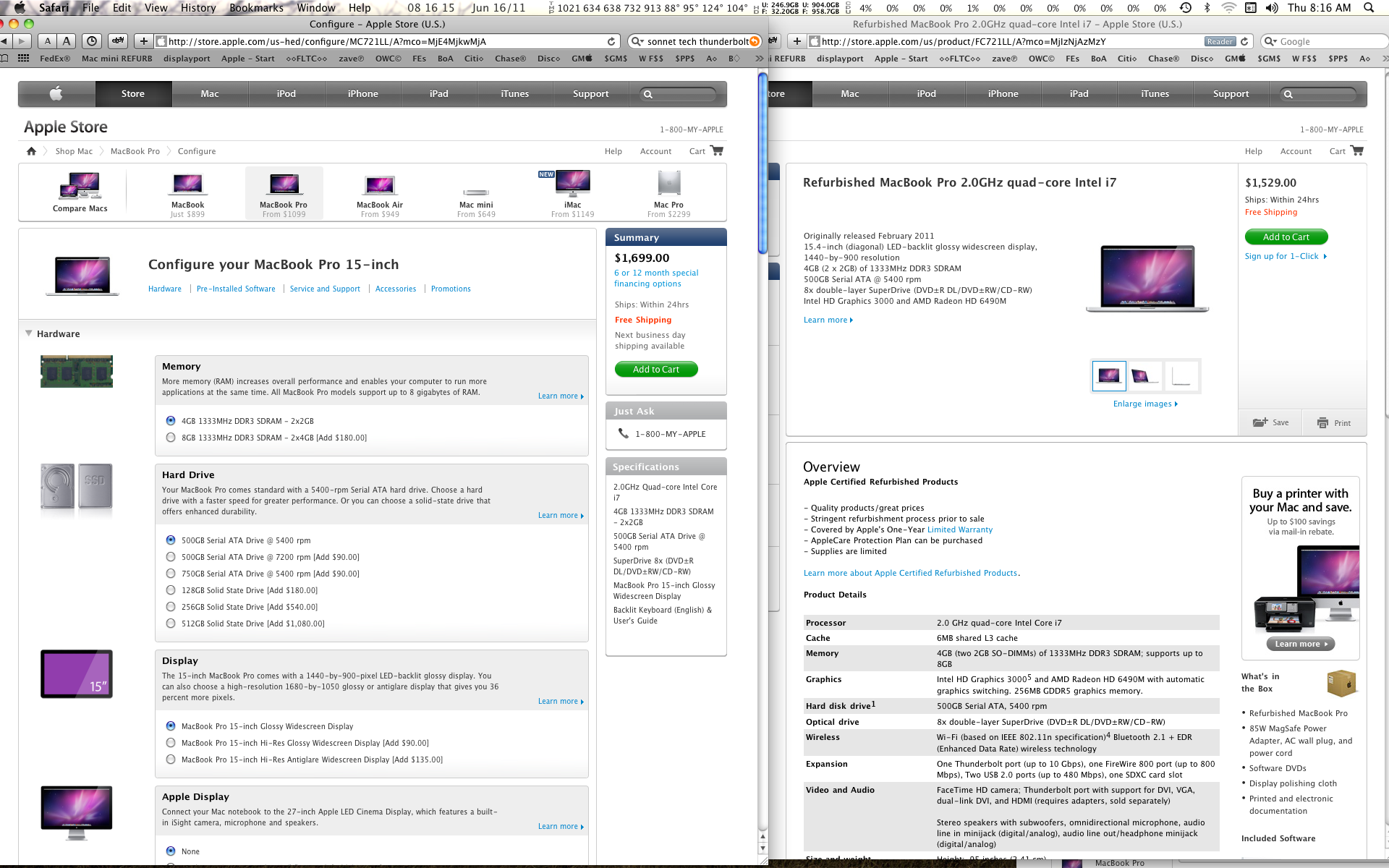Screen dimensions: 1389x868
Task: Select the Mac mini product icon
Action: click(476, 192)
